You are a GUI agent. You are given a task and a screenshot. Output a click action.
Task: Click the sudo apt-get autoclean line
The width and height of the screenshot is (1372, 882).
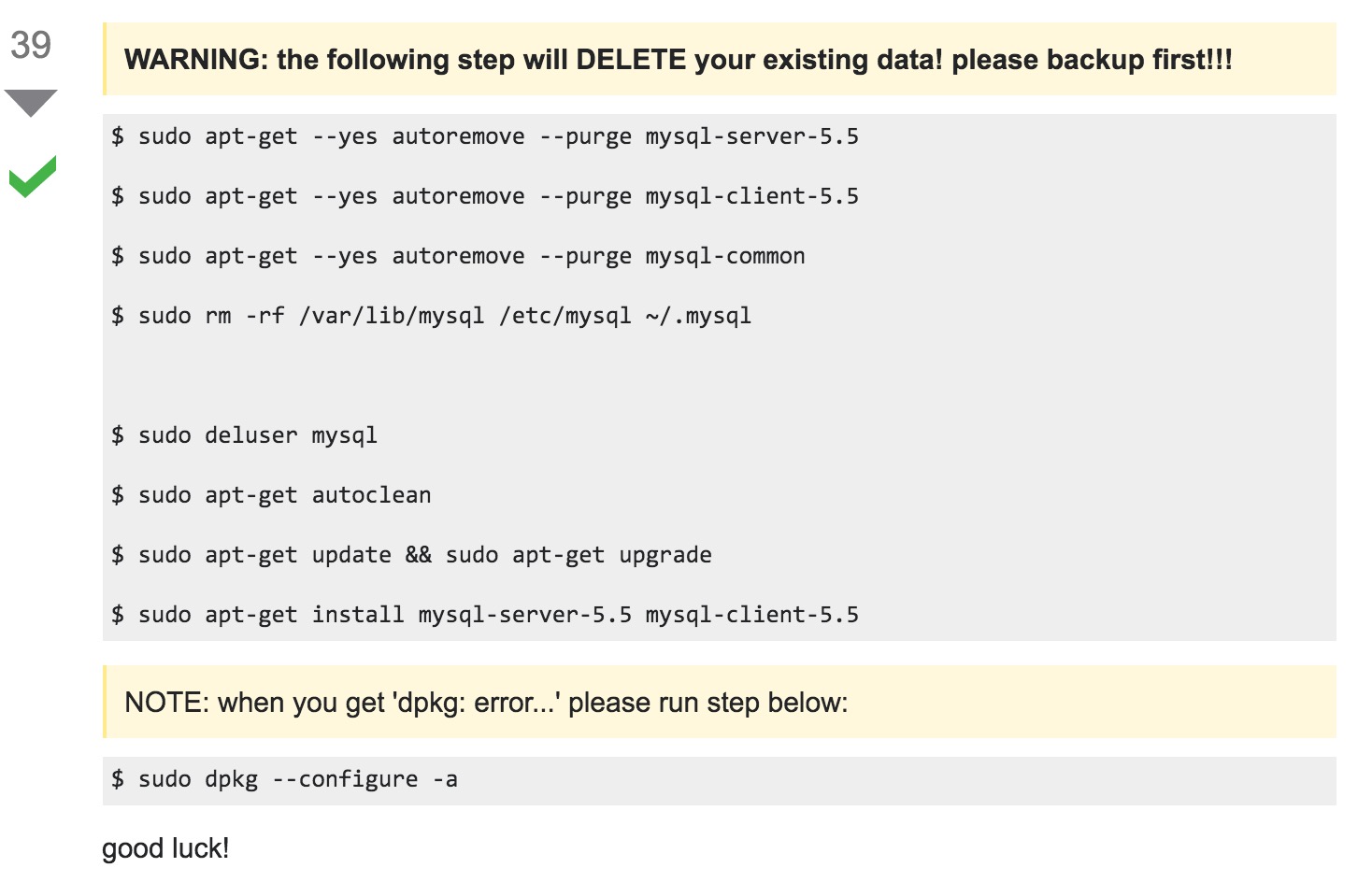click(x=271, y=495)
